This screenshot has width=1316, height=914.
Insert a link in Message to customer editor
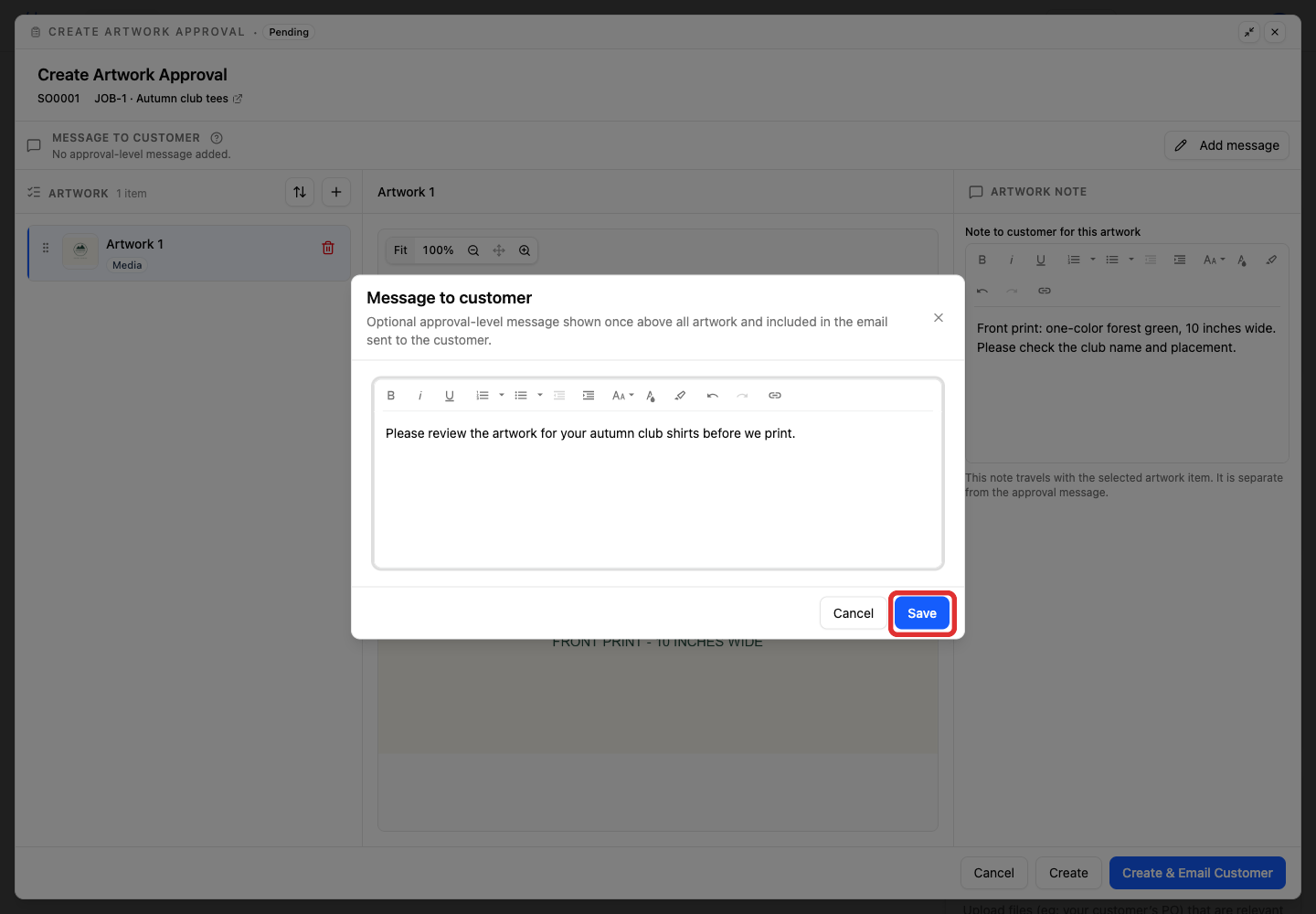tap(775, 396)
